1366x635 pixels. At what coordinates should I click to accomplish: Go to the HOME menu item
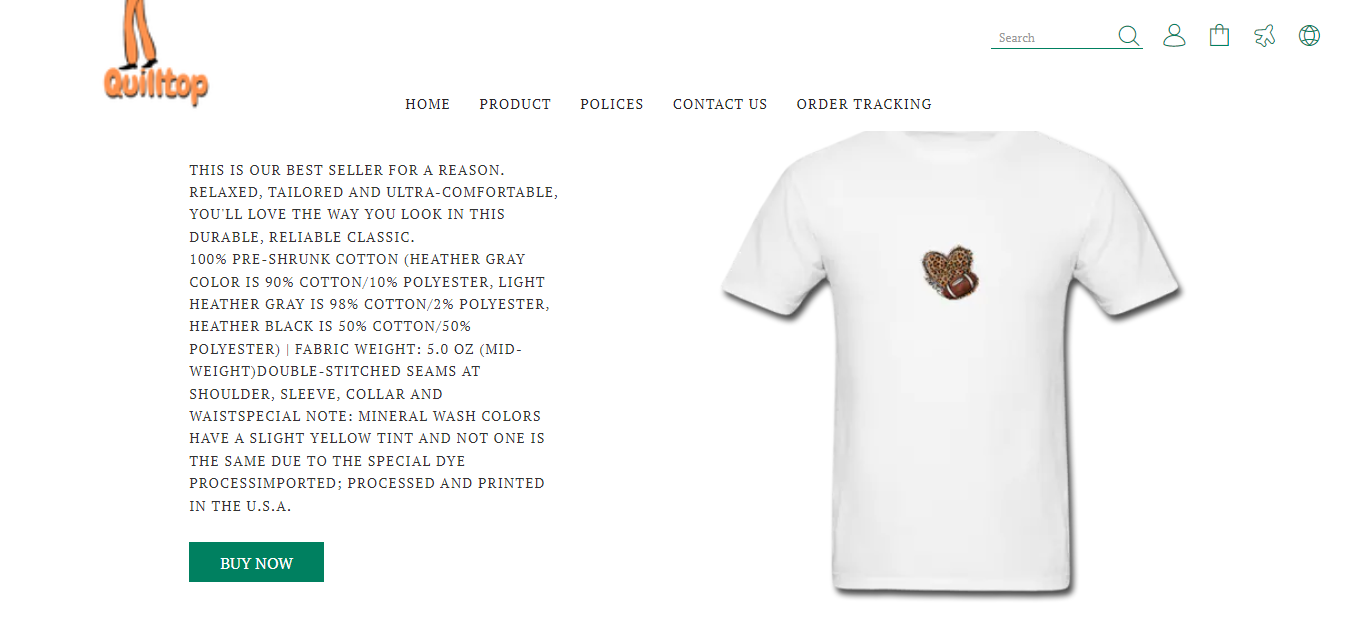point(427,104)
